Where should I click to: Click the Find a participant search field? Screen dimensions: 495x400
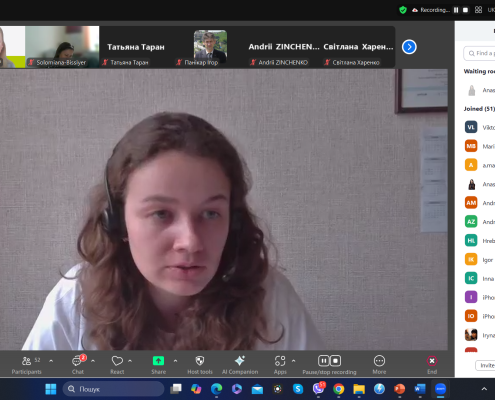pos(479,53)
